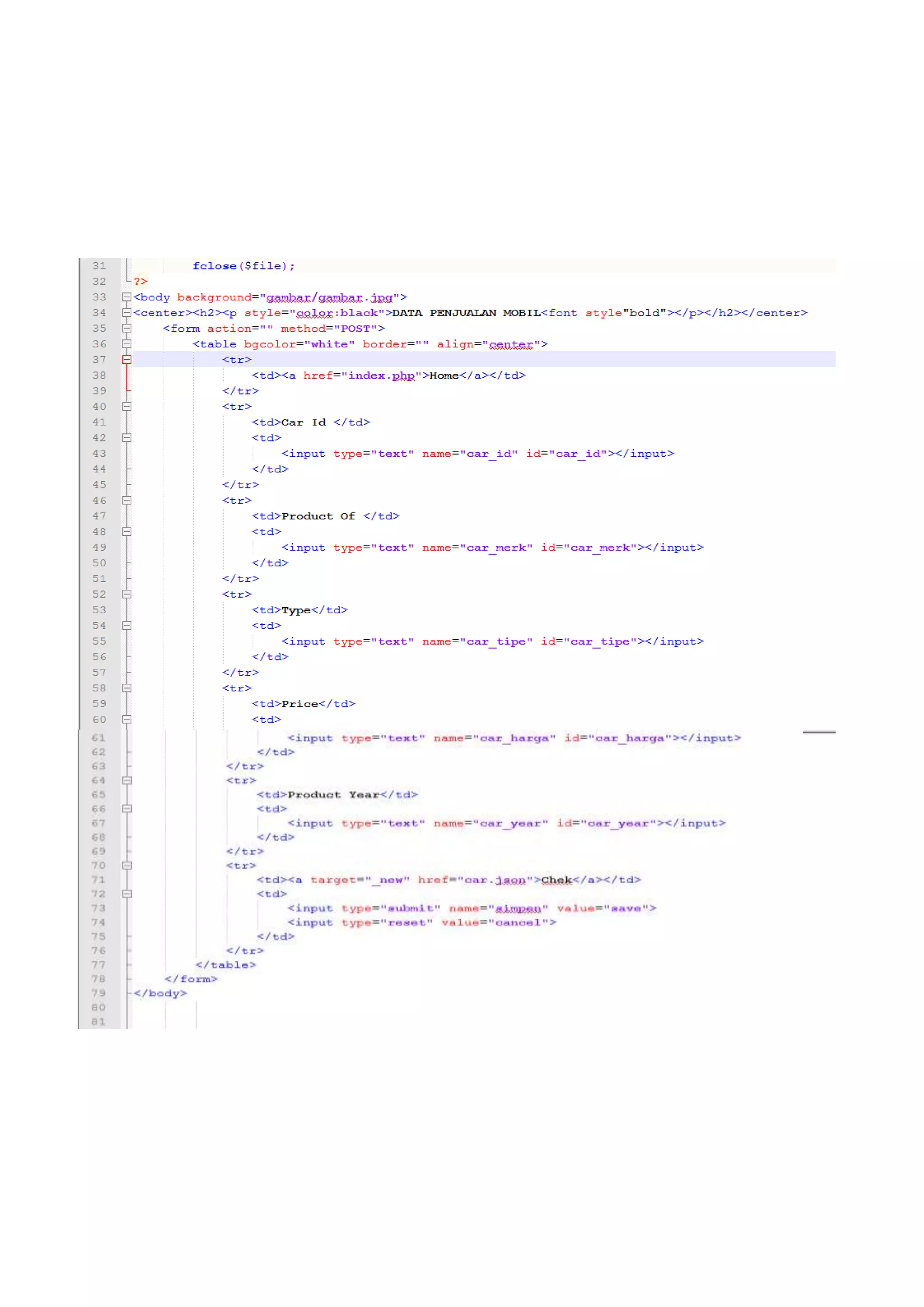Click the 'Price' cell text

click(300, 704)
